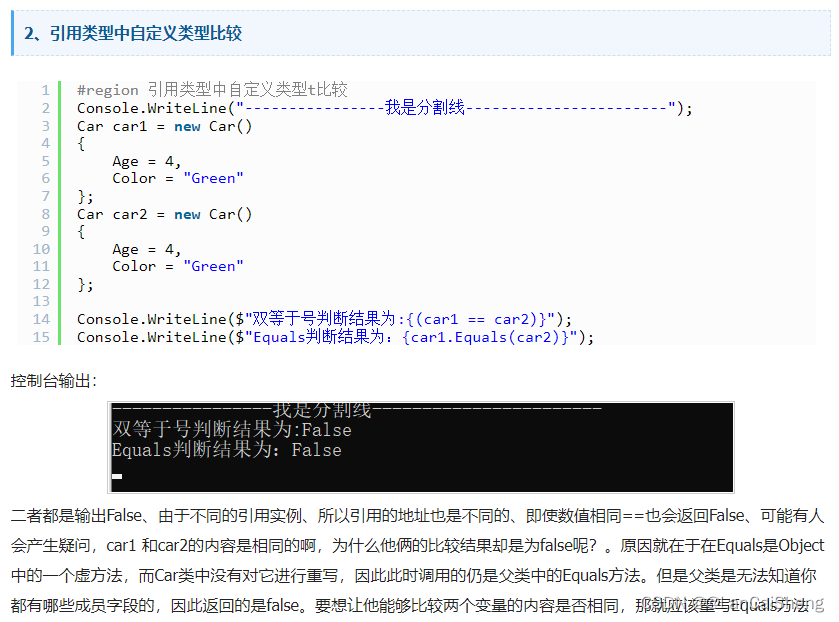Click line number 1 in the code block
Viewport: 839px width, 622px height.
click(45, 89)
